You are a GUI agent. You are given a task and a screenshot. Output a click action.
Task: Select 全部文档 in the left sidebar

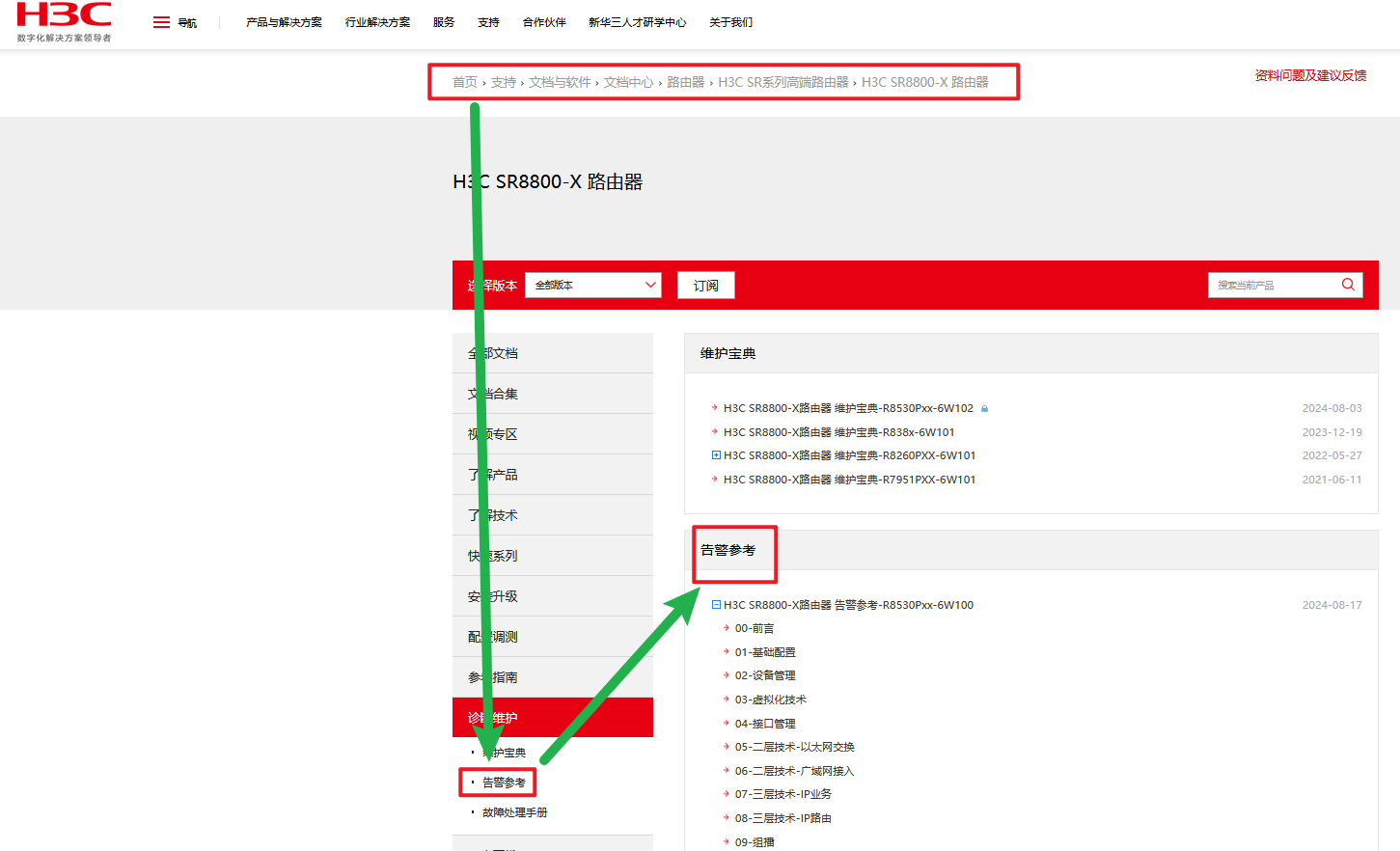pos(553,353)
